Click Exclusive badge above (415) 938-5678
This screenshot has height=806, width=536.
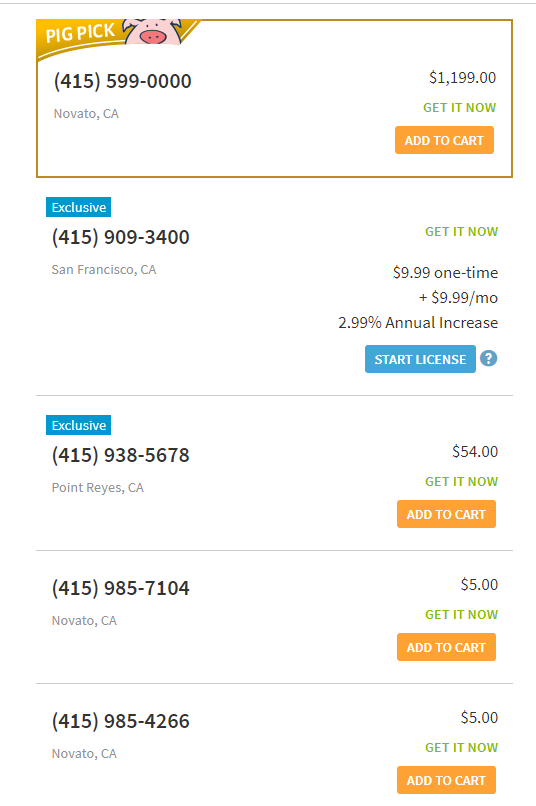79,425
